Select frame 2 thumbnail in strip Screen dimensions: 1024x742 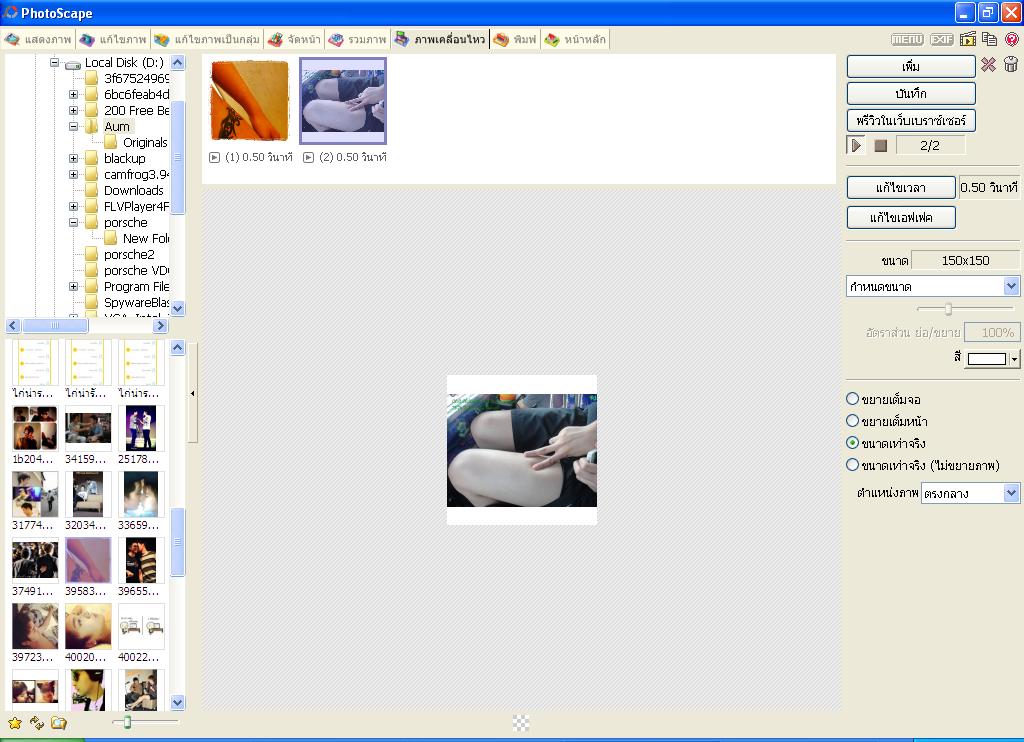pos(343,101)
